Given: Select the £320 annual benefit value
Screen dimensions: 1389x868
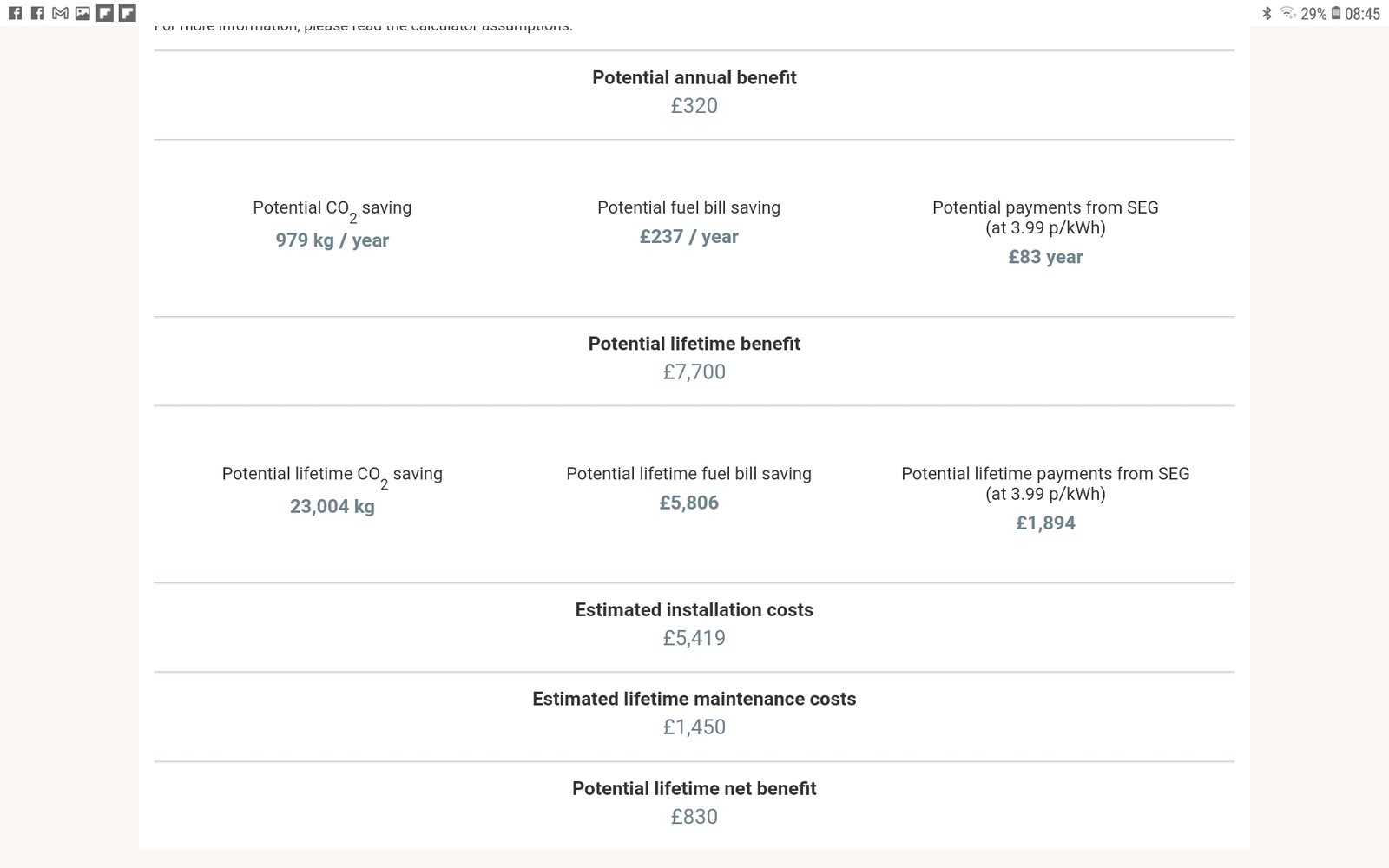Looking at the screenshot, I should [x=694, y=106].
